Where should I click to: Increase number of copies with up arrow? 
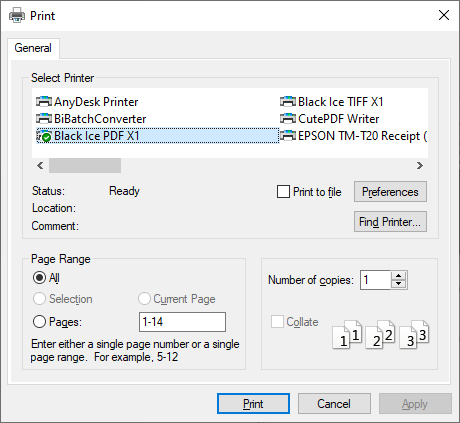tap(399, 276)
